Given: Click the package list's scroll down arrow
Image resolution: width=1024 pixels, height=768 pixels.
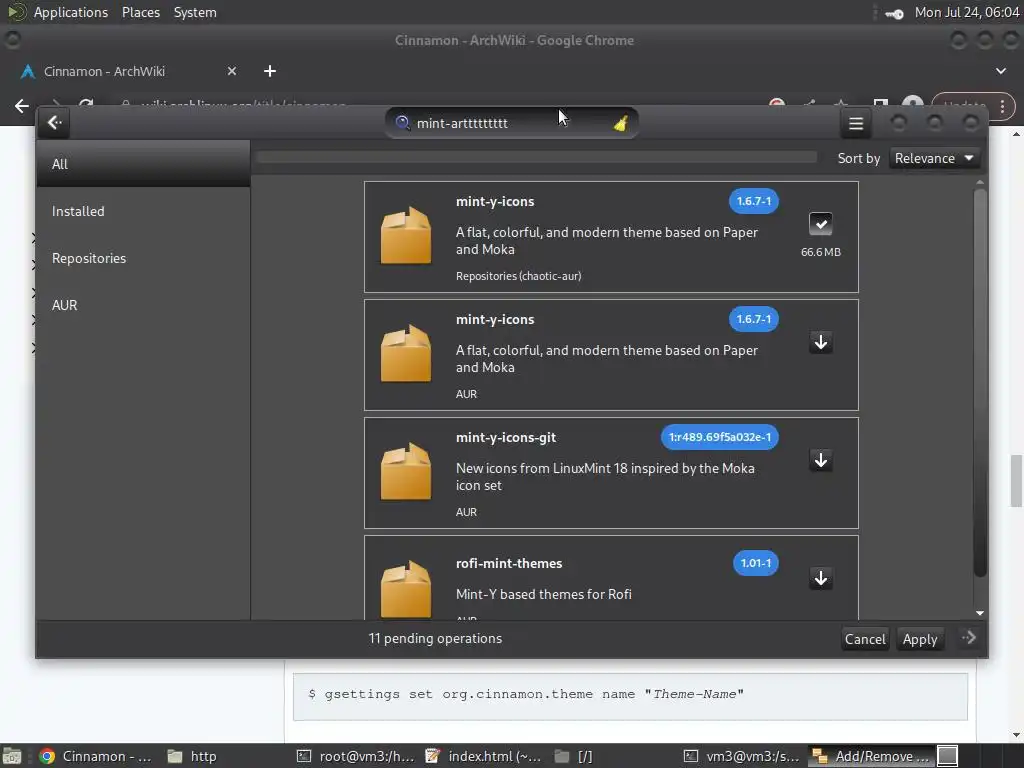Looking at the screenshot, I should click(980, 613).
